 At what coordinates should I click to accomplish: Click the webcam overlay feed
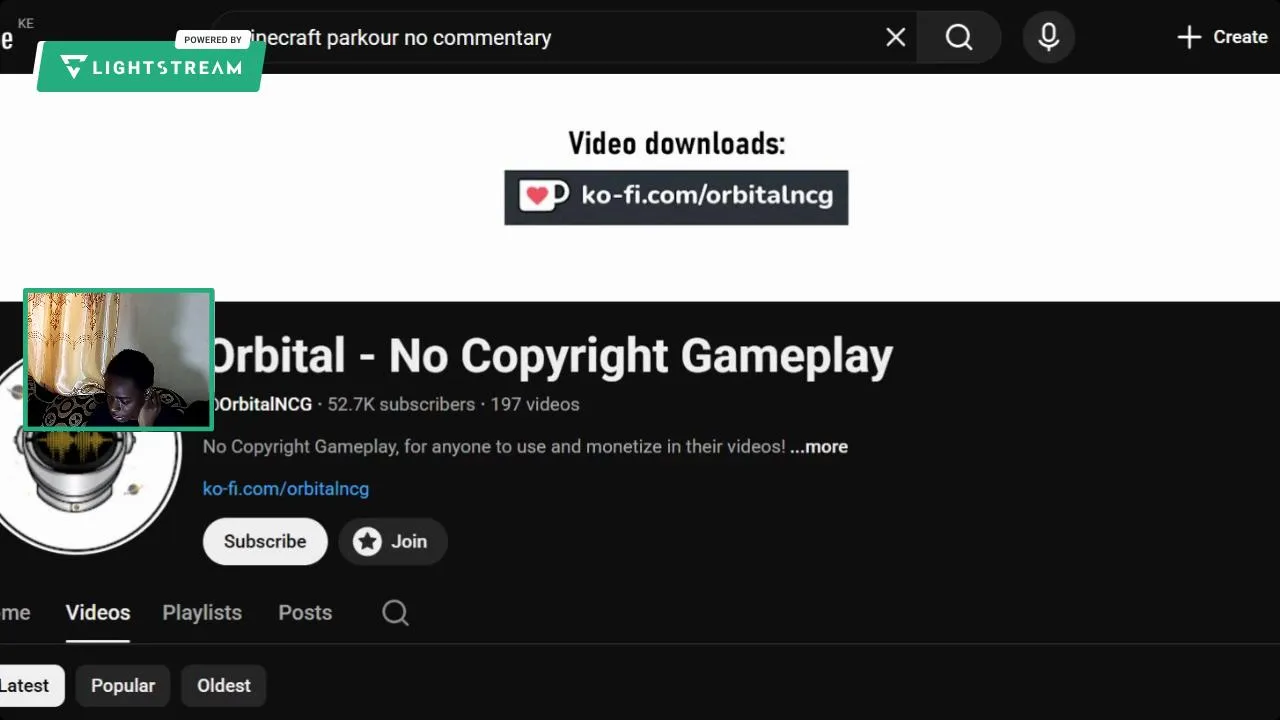coord(119,360)
